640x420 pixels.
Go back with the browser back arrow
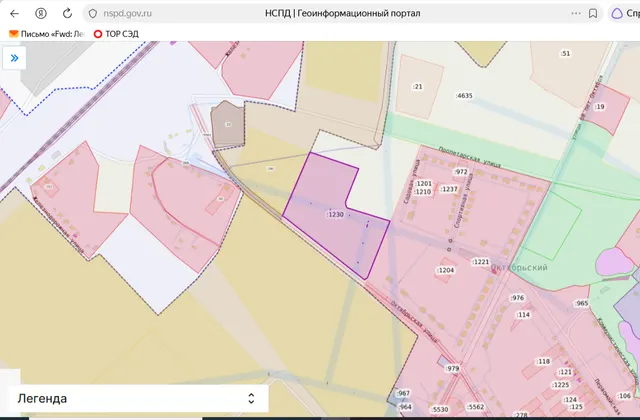[14, 13]
